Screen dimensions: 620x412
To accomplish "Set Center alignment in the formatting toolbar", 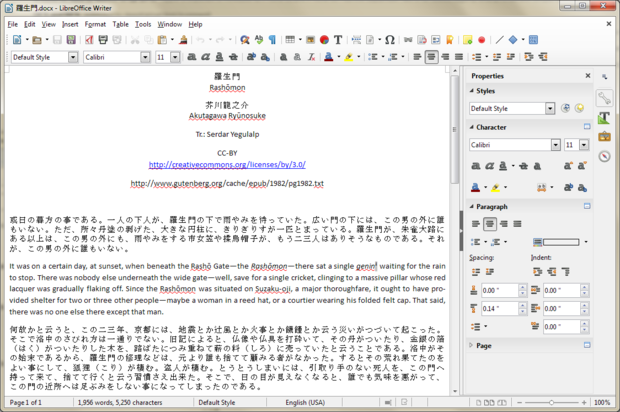I will pos(431,57).
